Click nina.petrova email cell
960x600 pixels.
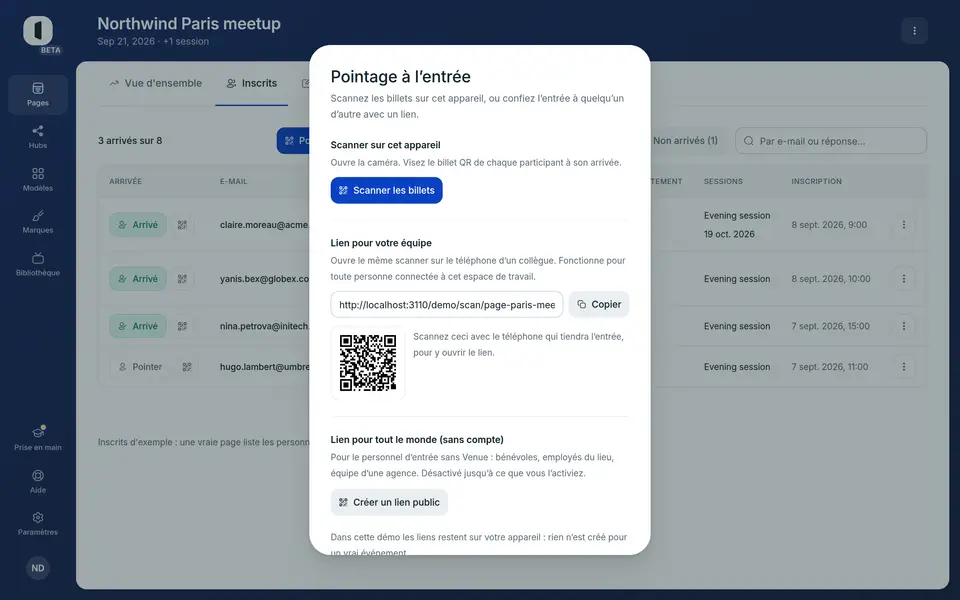pyautogui.click(x=264, y=326)
